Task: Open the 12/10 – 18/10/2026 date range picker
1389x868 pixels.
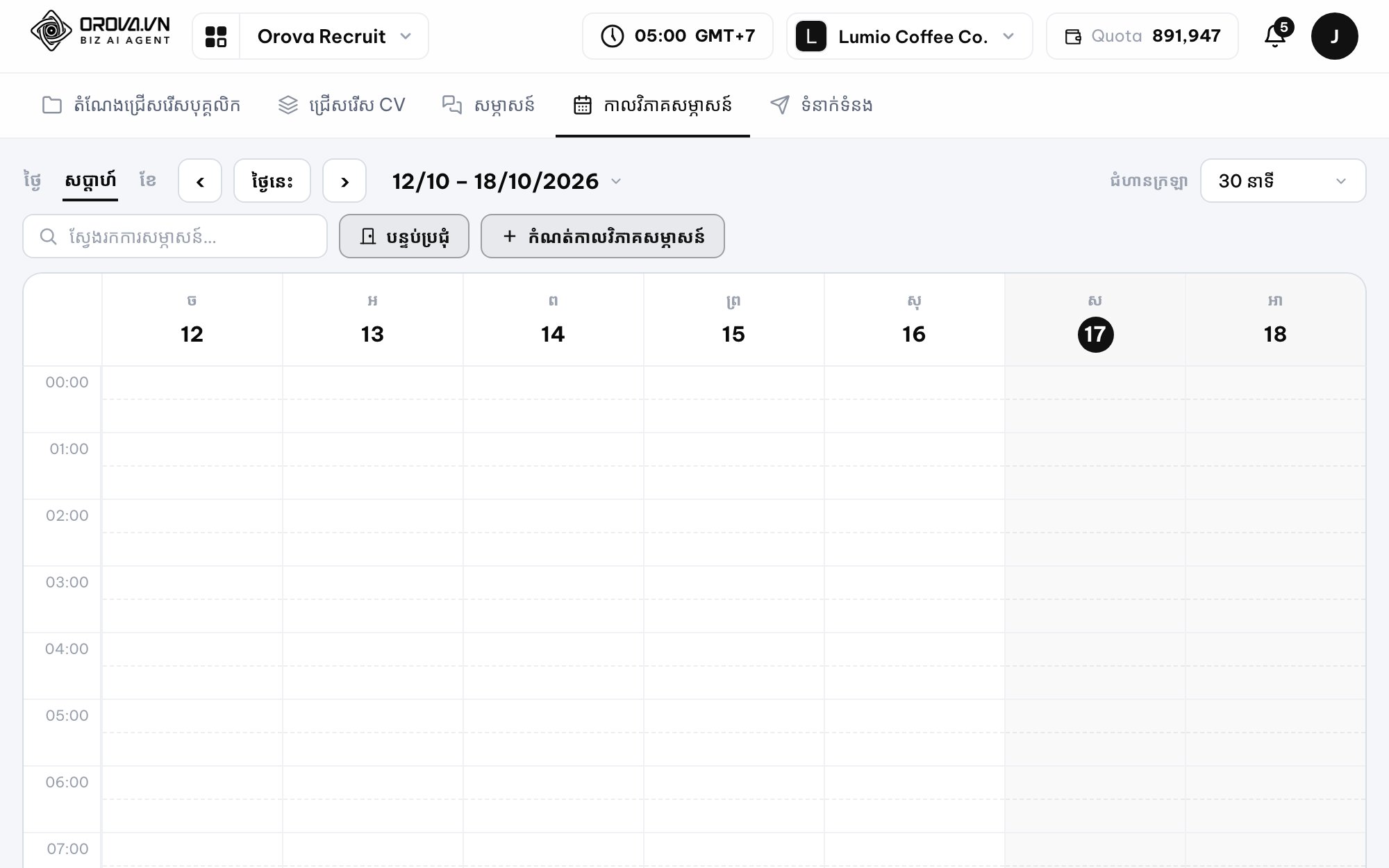Action: tap(506, 181)
